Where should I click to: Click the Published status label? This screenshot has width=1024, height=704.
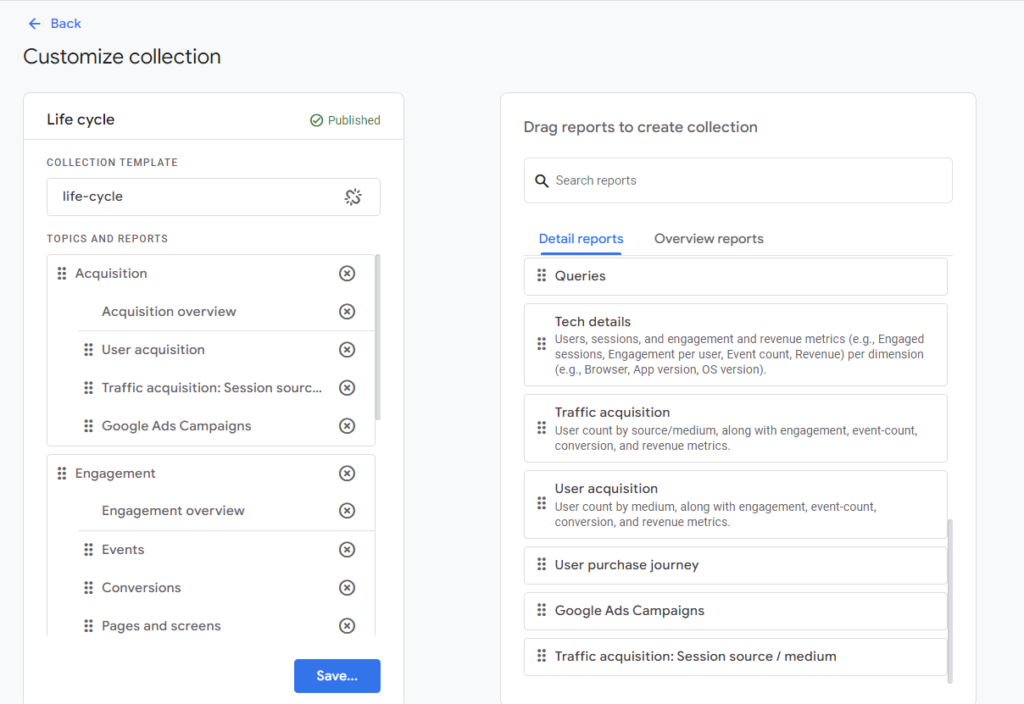click(354, 120)
